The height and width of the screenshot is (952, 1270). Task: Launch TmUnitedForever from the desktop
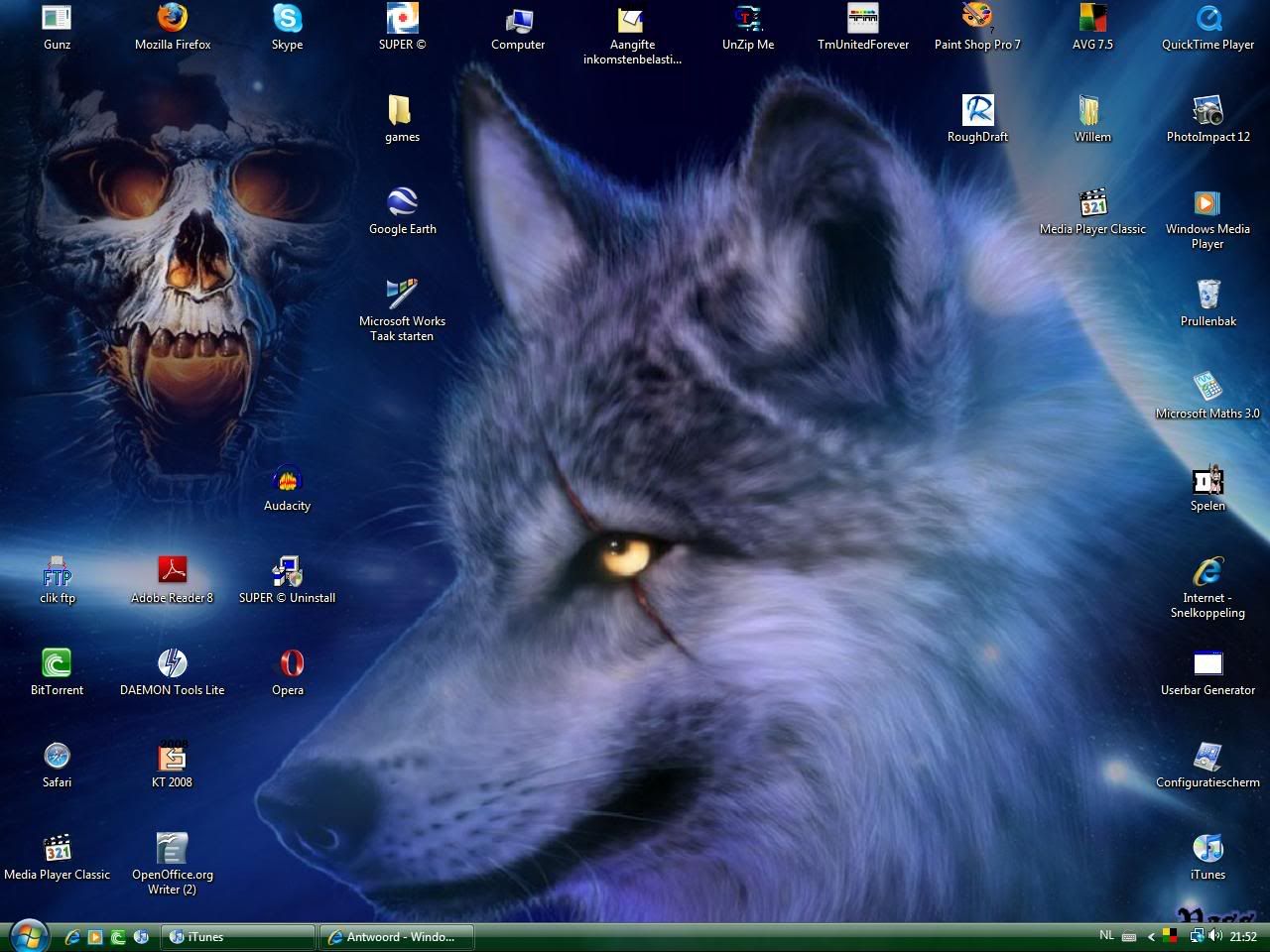click(x=863, y=27)
